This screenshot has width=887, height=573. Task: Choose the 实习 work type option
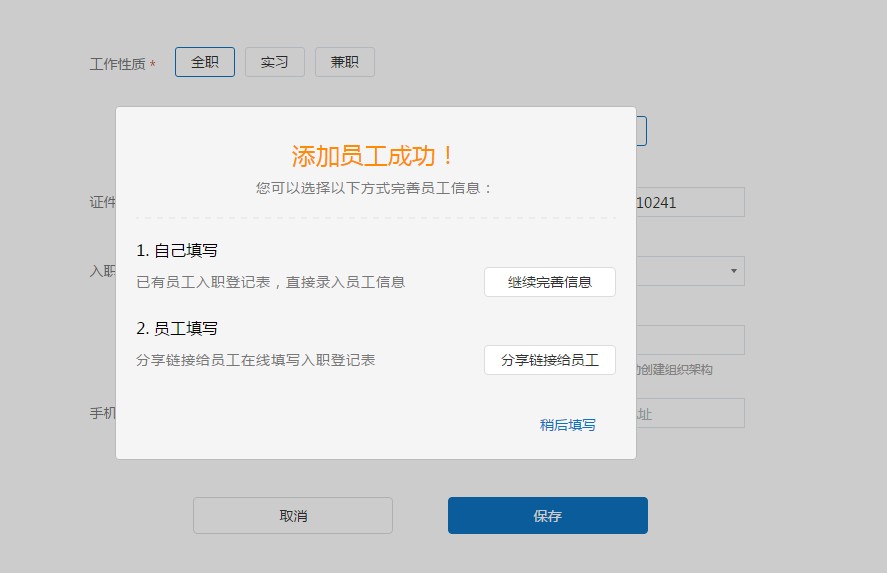tap(275, 62)
